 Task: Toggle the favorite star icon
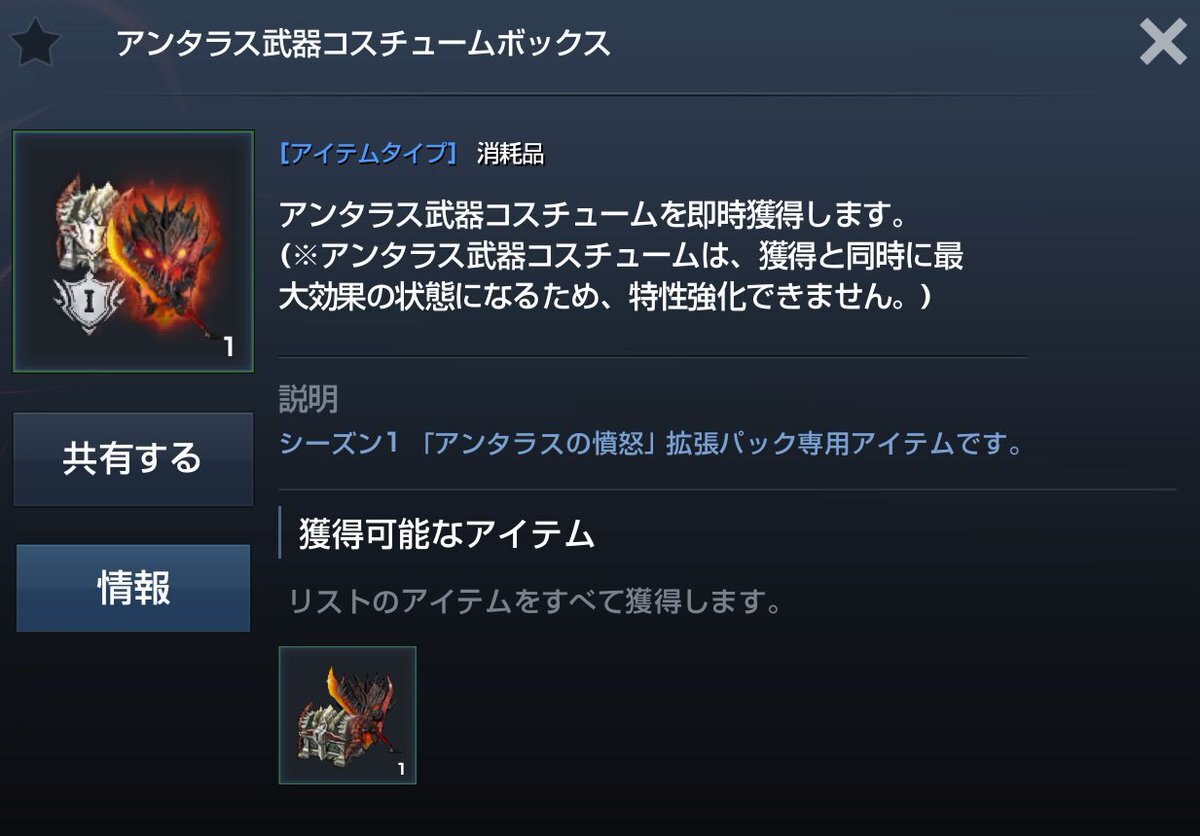click(36, 42)
